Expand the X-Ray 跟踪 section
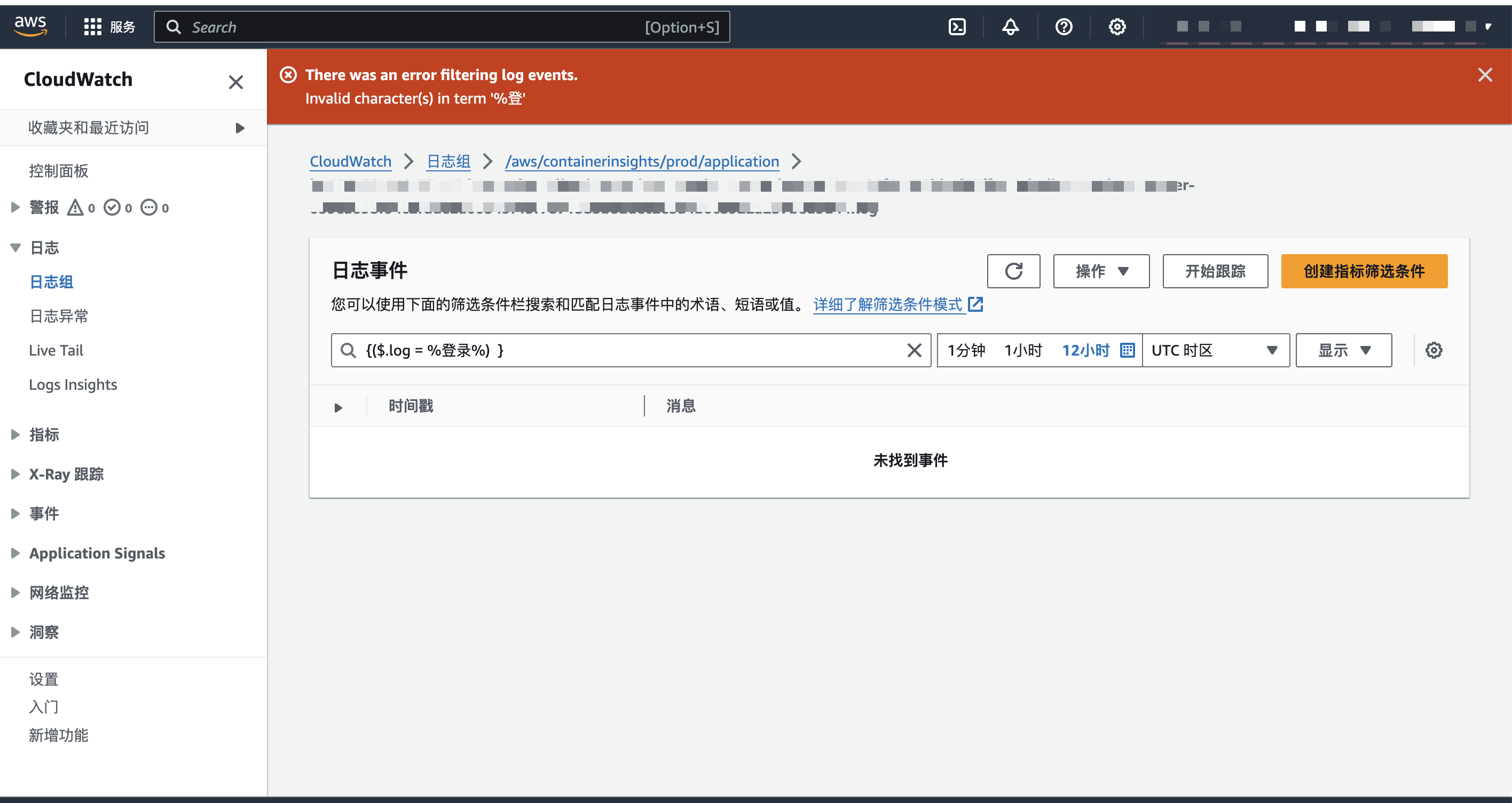Screen dimensions: 1512x803 coord(15,474)
